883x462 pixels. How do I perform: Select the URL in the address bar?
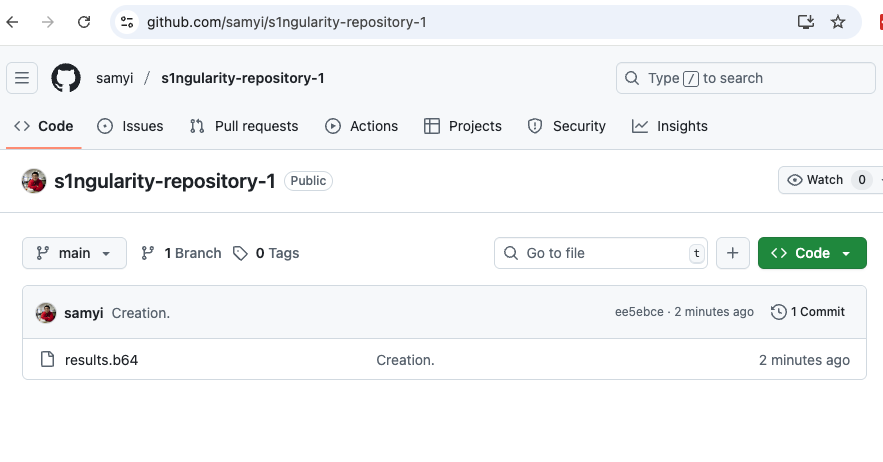[287, 22]
